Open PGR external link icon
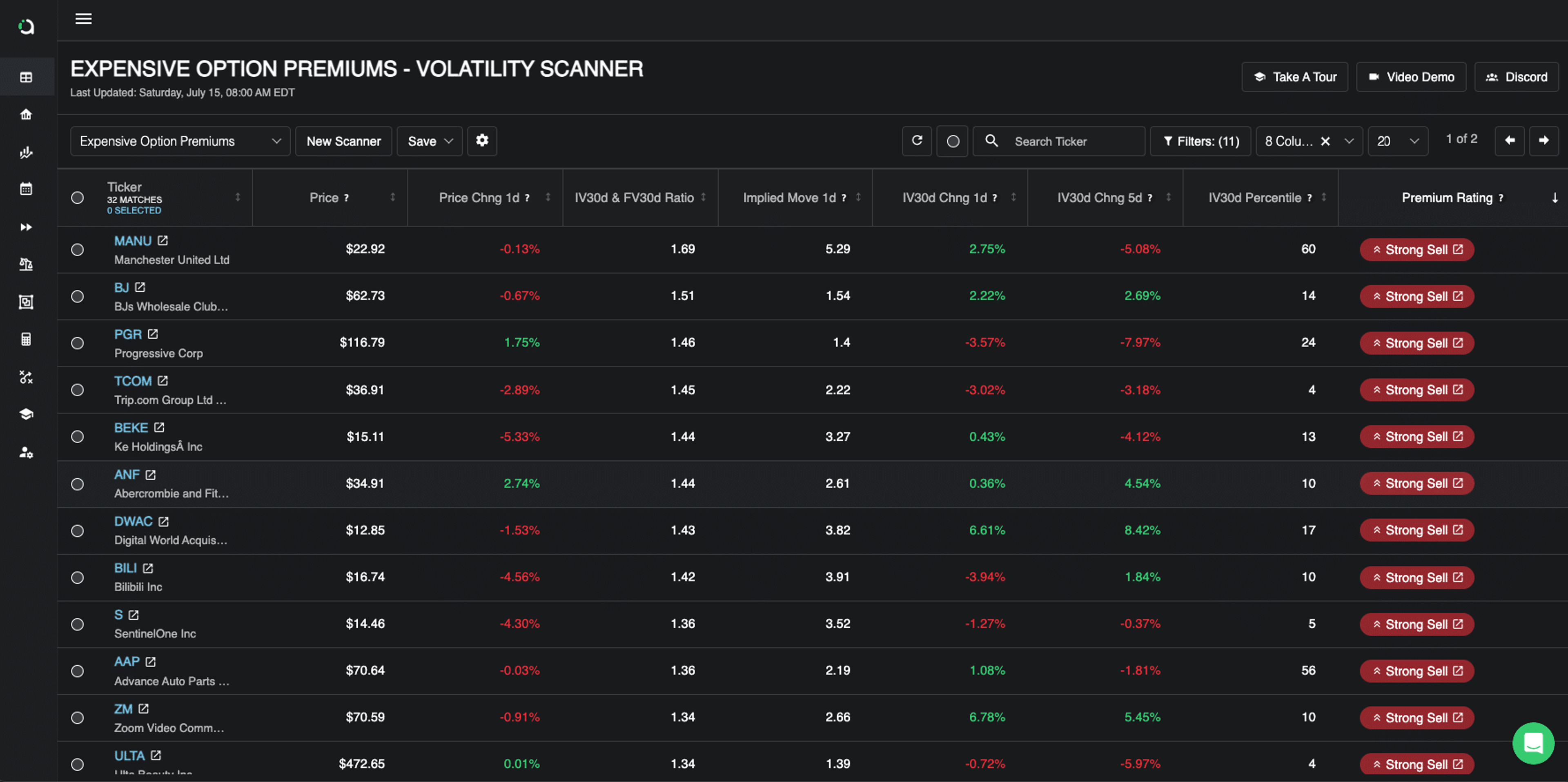The width and height of the screenshot is (1568, 782). coord(153,334)
